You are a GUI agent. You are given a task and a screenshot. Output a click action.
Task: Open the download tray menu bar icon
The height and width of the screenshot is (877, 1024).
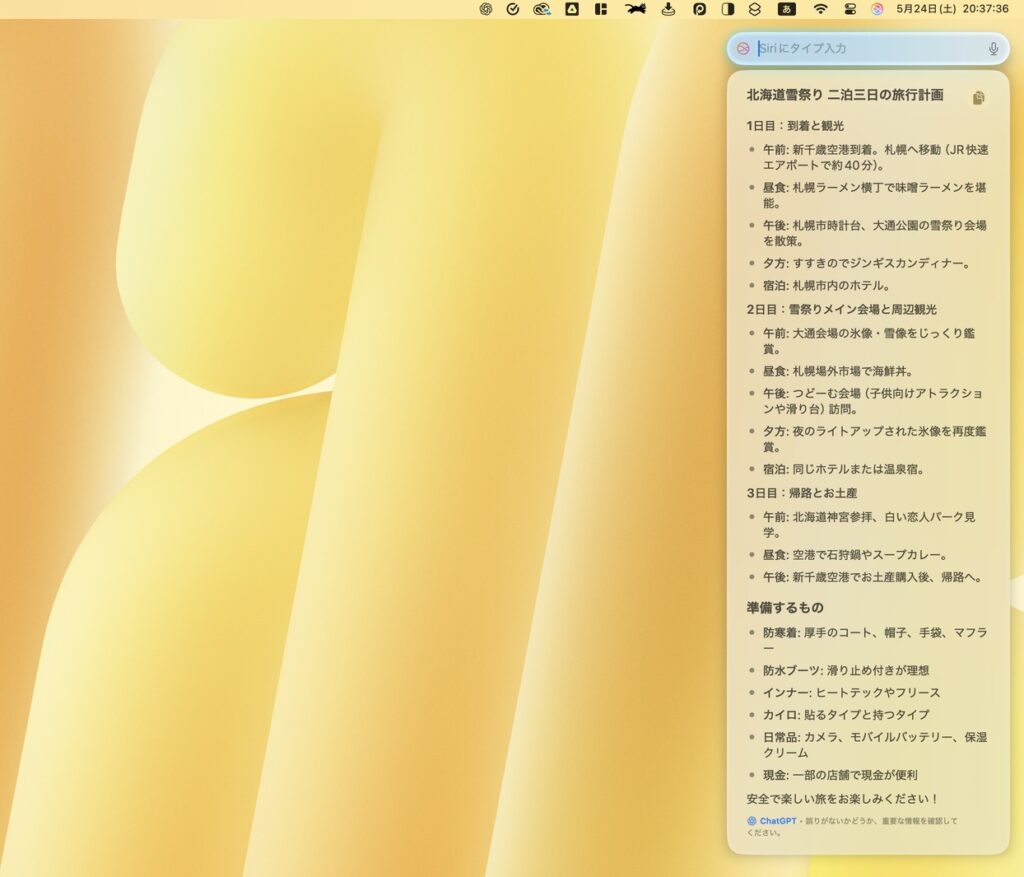[668, 9]
